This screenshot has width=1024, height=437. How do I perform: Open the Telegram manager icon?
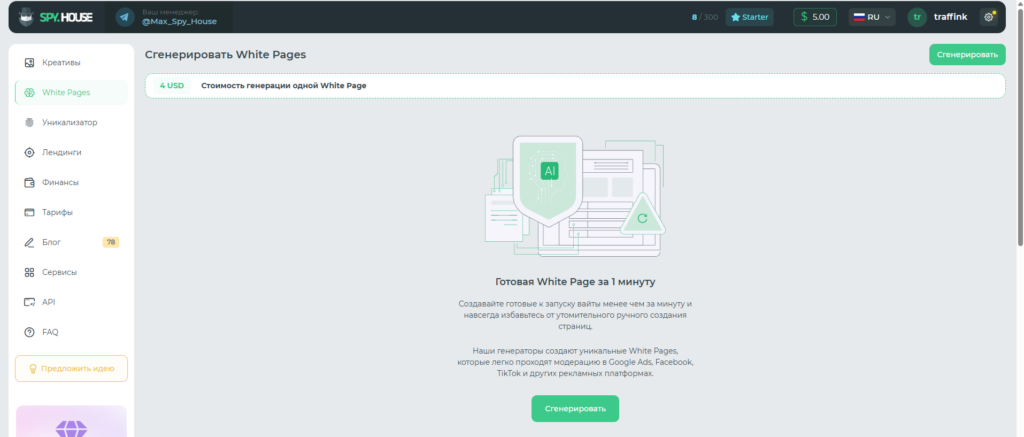coord(125,17)
